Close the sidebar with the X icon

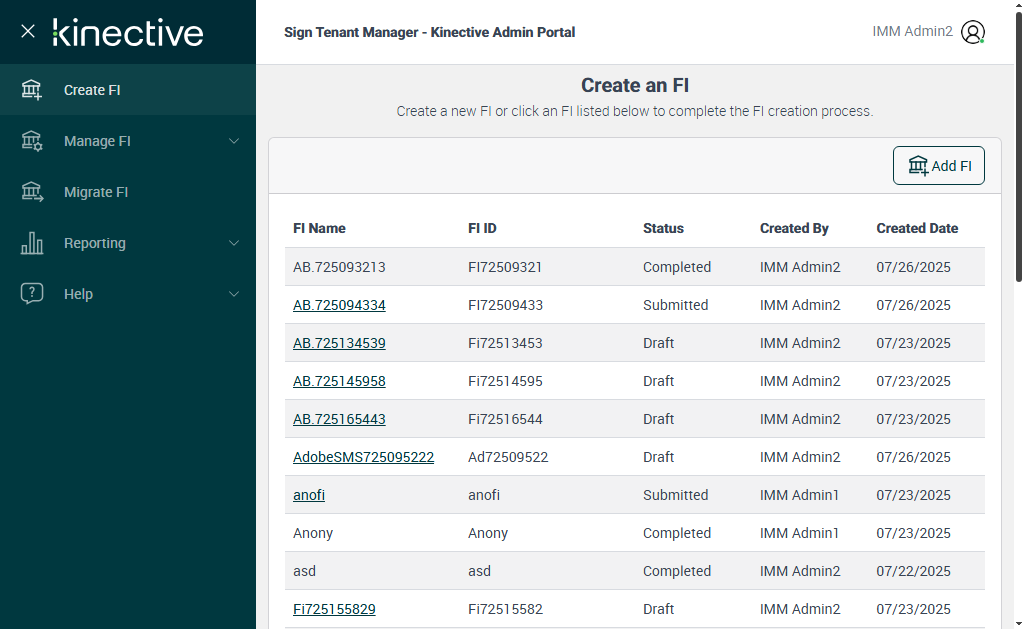[28, 31]
